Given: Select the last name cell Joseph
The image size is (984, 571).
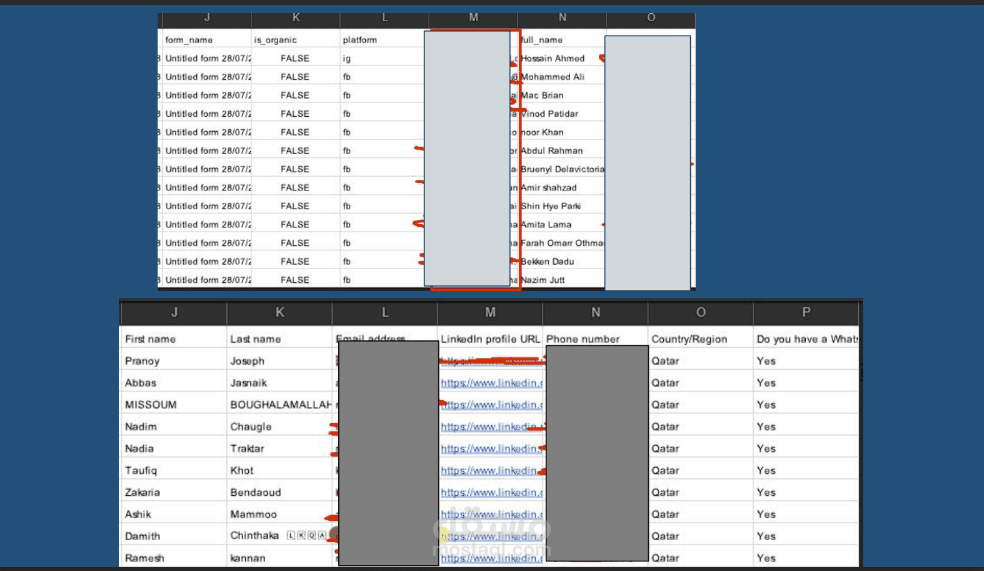Looking at the screenshot, I should [x=279, y=361].
